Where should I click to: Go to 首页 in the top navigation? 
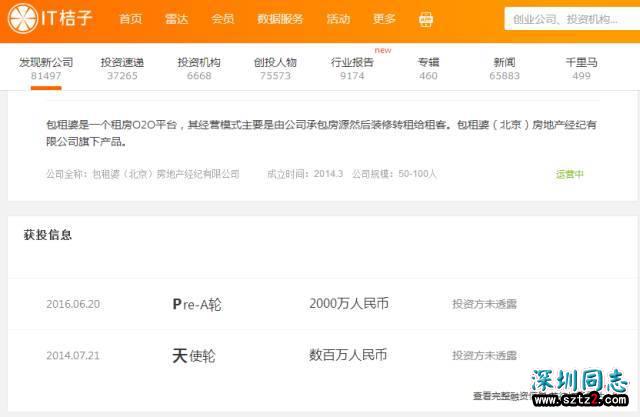[131, 19]
